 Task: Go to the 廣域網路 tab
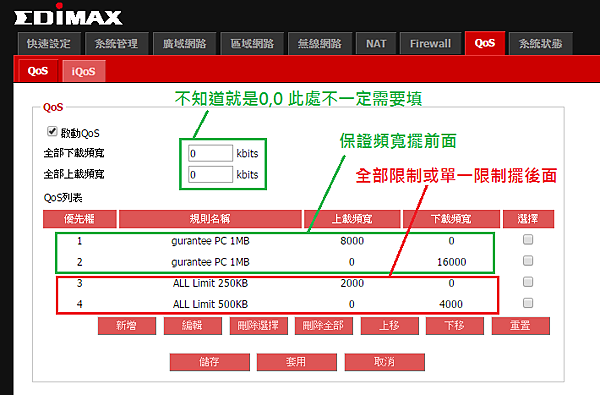(184, 44)
